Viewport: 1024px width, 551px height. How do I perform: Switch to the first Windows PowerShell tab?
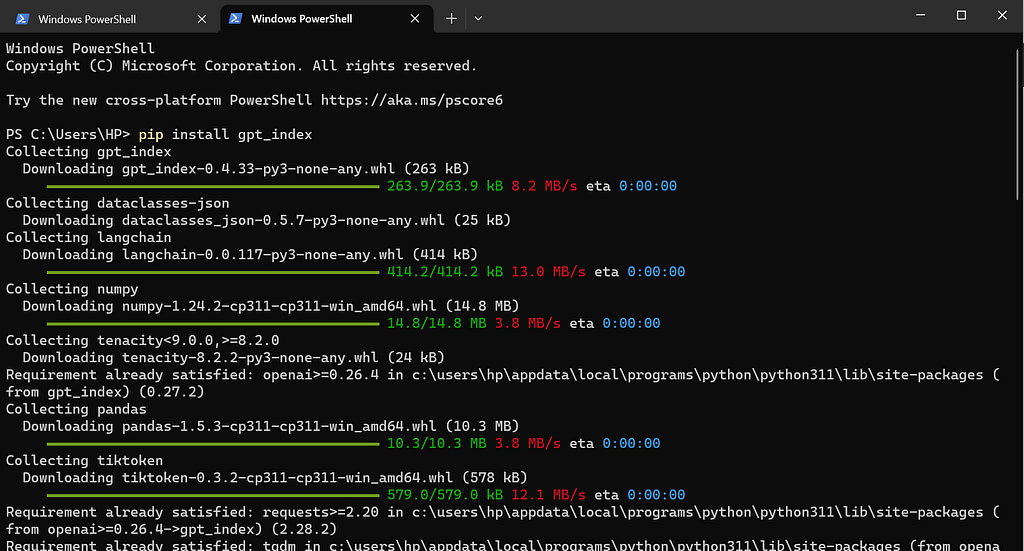(110, 19)
